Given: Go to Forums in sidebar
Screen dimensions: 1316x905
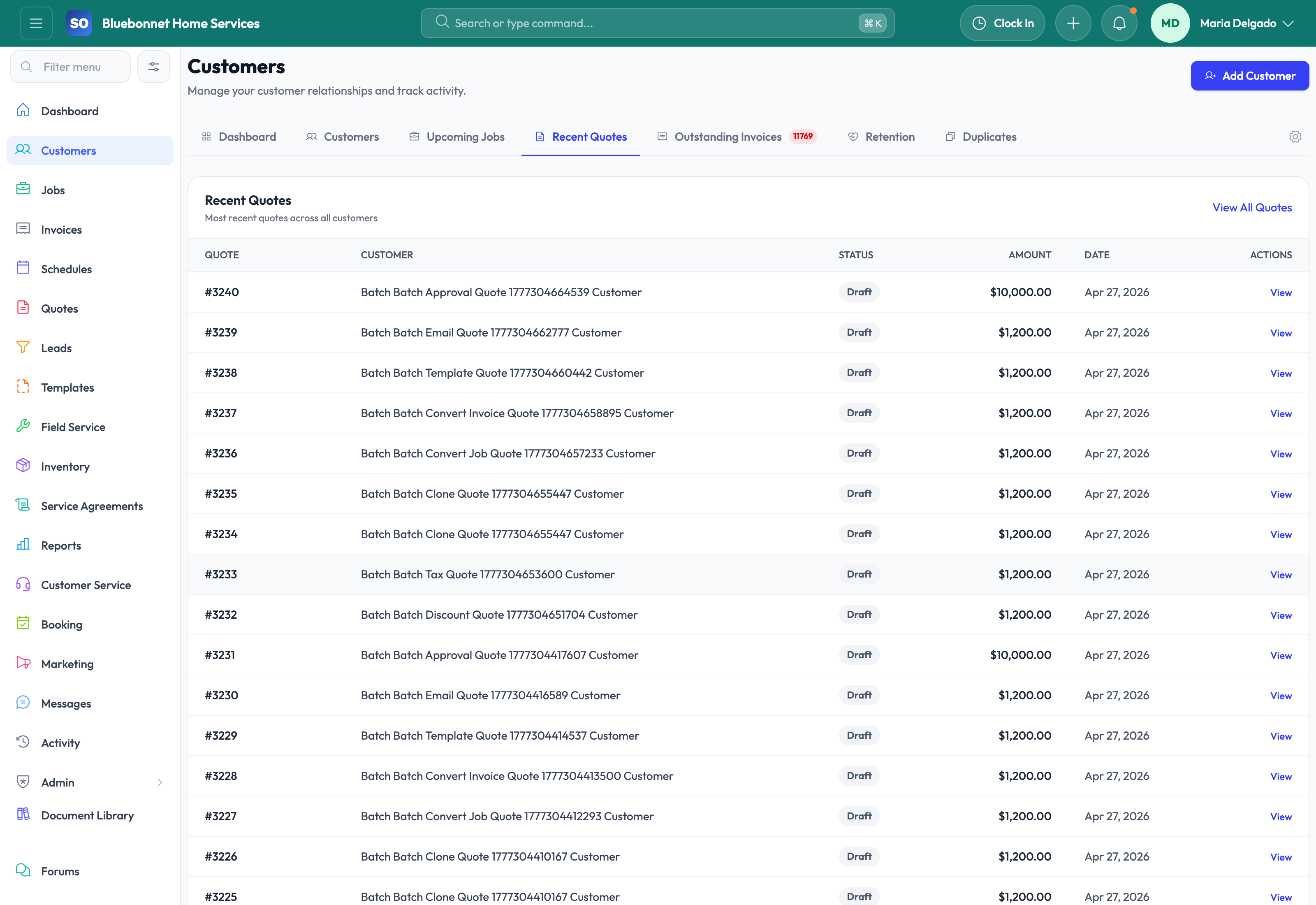Looking at the screenshot, I should (x=90, y=871).
